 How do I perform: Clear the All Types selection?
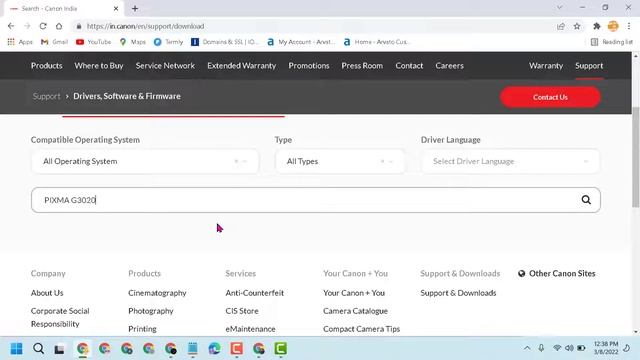(382, 161)
